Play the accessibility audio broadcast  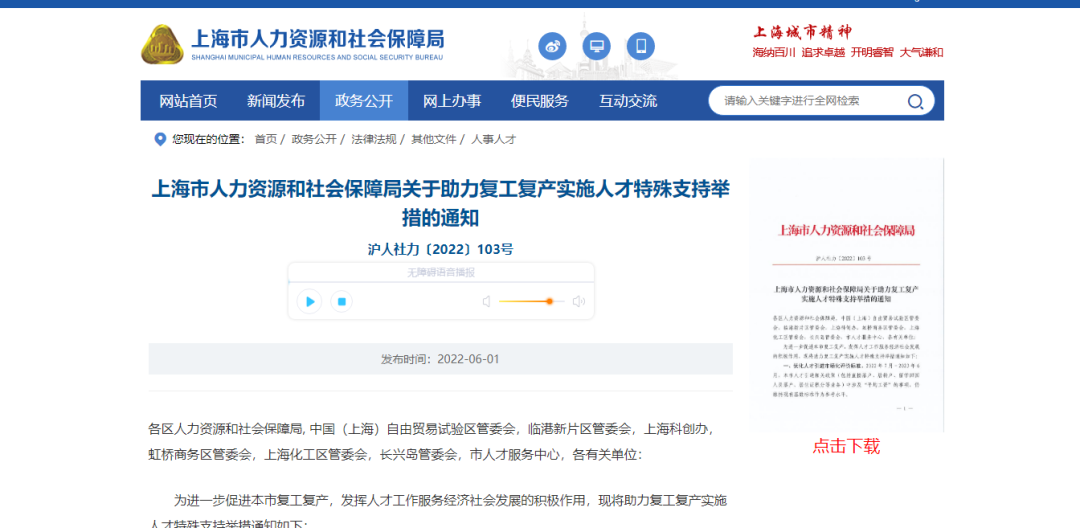[x=310, y=301]
